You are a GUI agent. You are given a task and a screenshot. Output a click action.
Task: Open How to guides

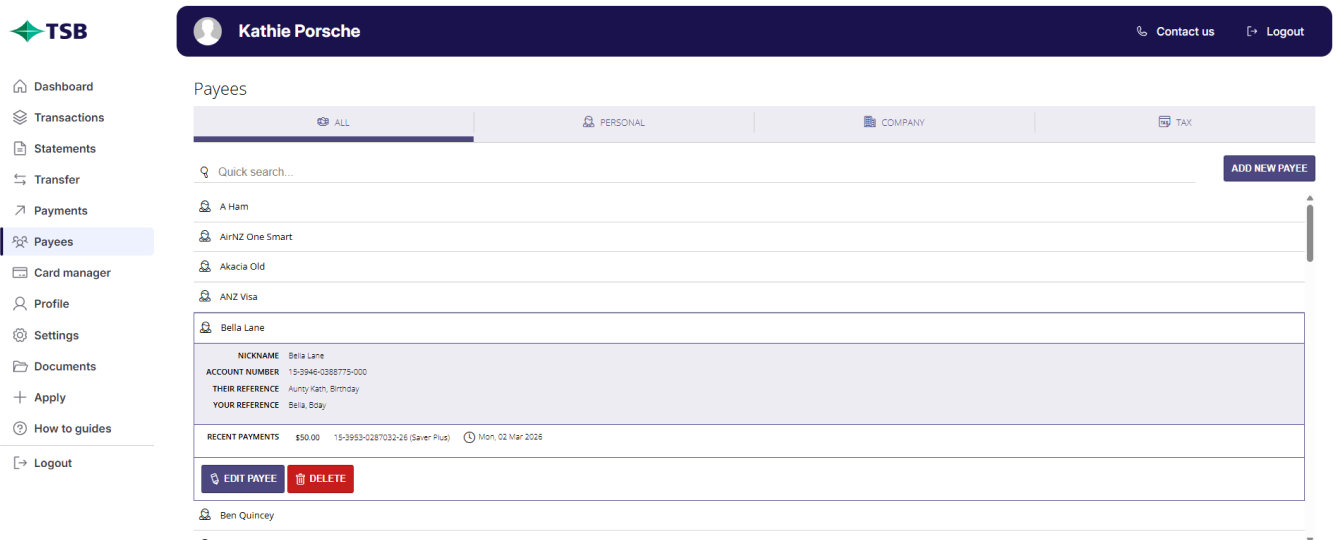pos(78,429)
